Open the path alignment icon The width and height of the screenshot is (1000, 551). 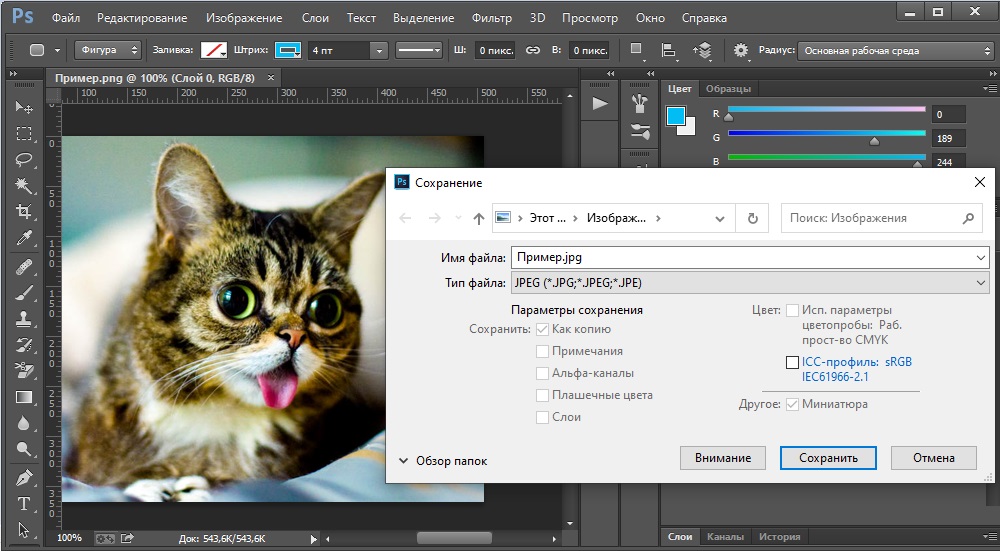coord(669,50)
